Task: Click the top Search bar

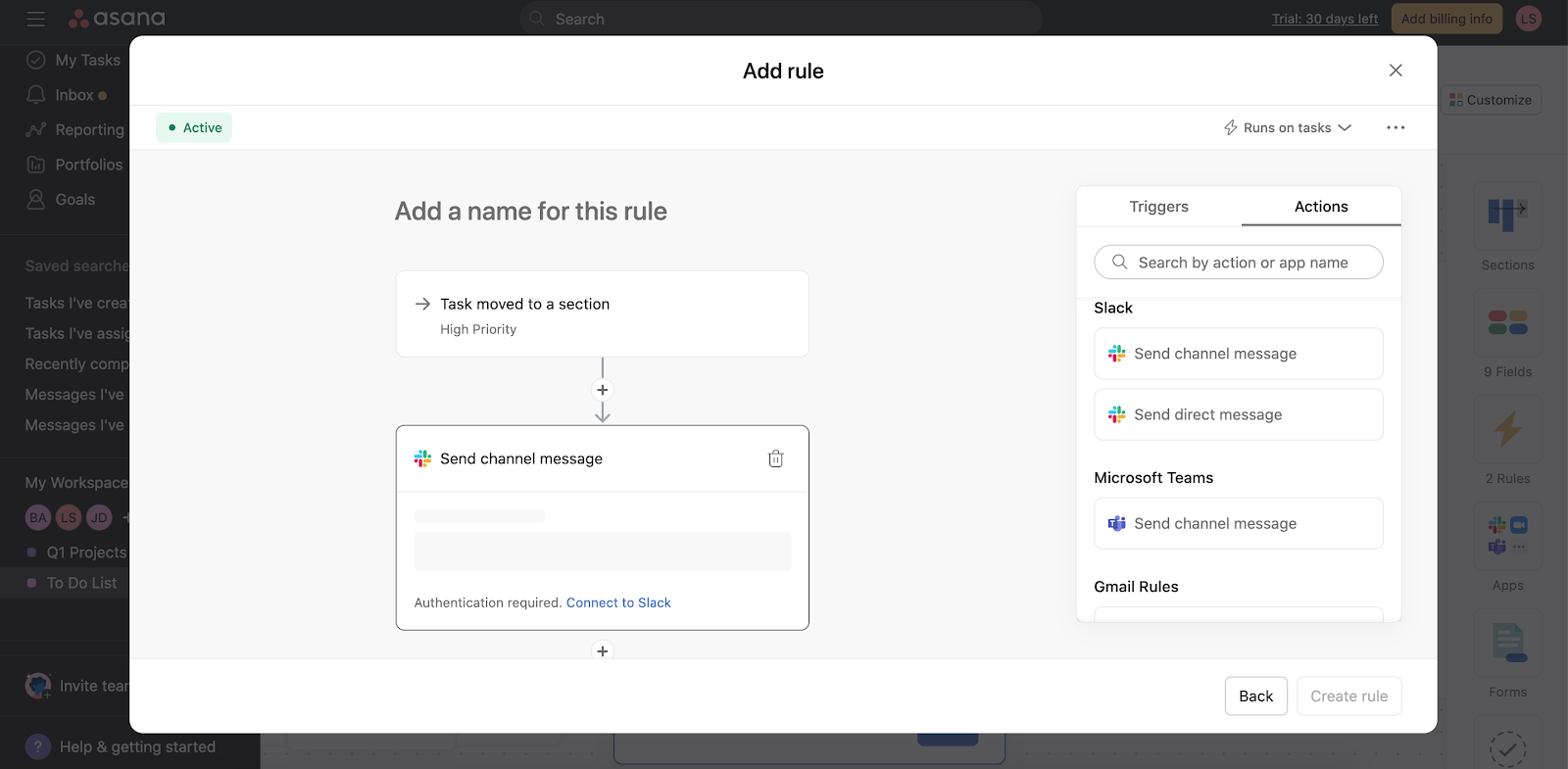Action: (x=780, y=19)
